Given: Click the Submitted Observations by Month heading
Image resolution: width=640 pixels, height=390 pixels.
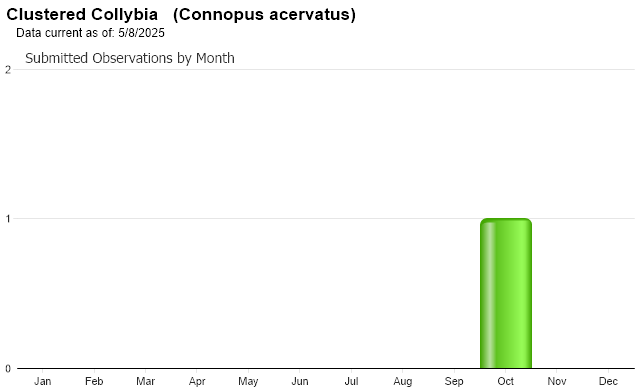Looking at the screenshot, I should 130,58.
